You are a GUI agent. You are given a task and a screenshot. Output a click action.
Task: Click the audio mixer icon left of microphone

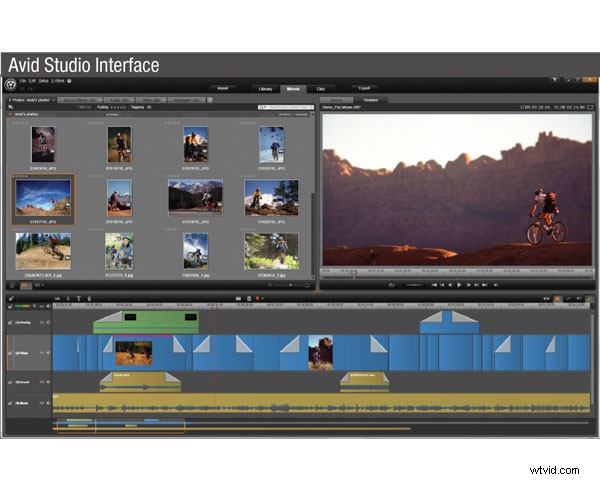point(57,299)
